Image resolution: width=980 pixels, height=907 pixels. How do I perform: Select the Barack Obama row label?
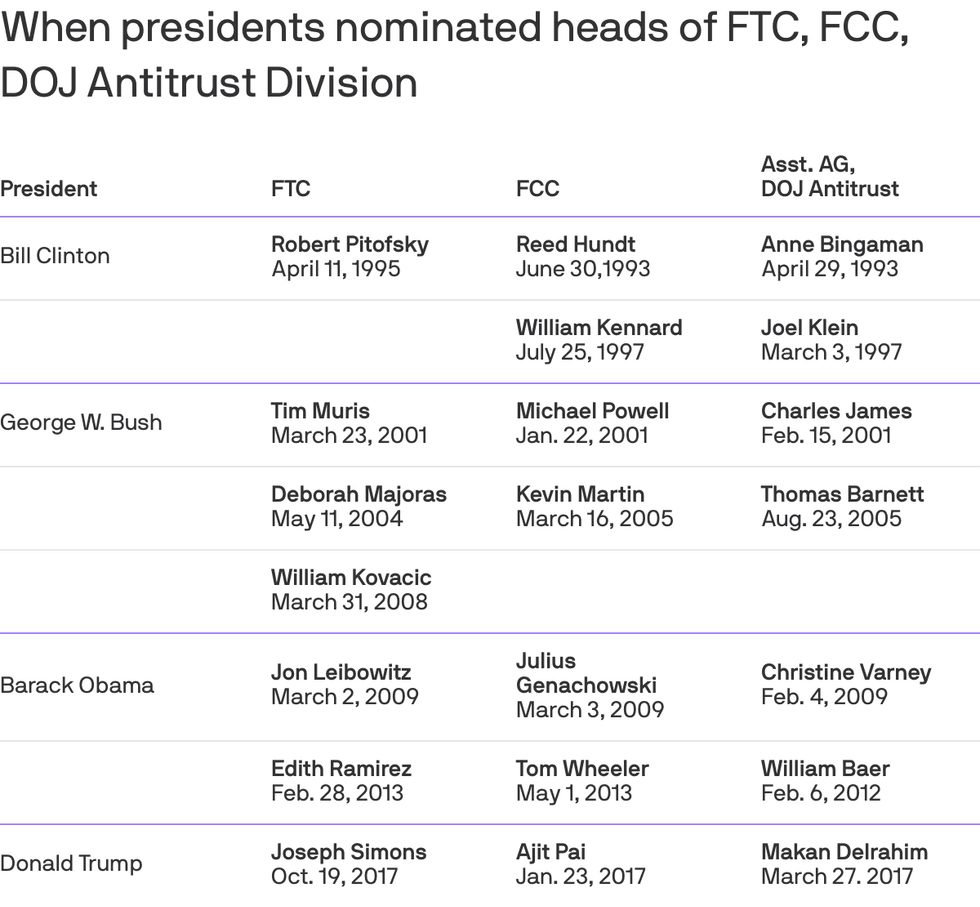point(77,685)
